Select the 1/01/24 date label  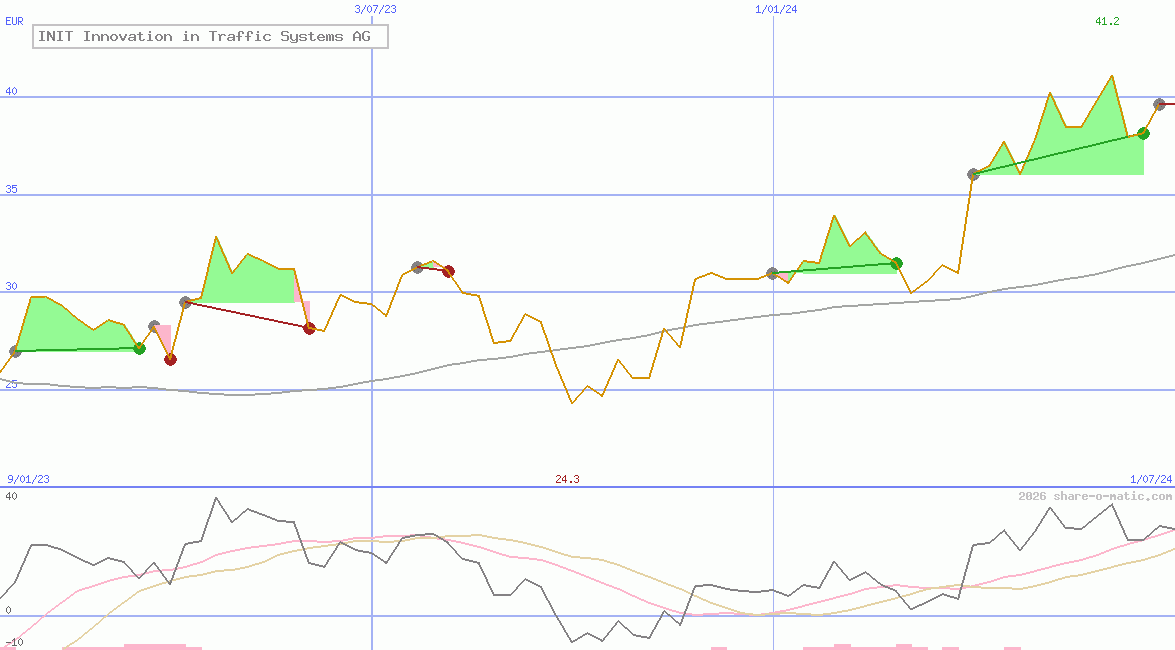click(x=776, y=9)
